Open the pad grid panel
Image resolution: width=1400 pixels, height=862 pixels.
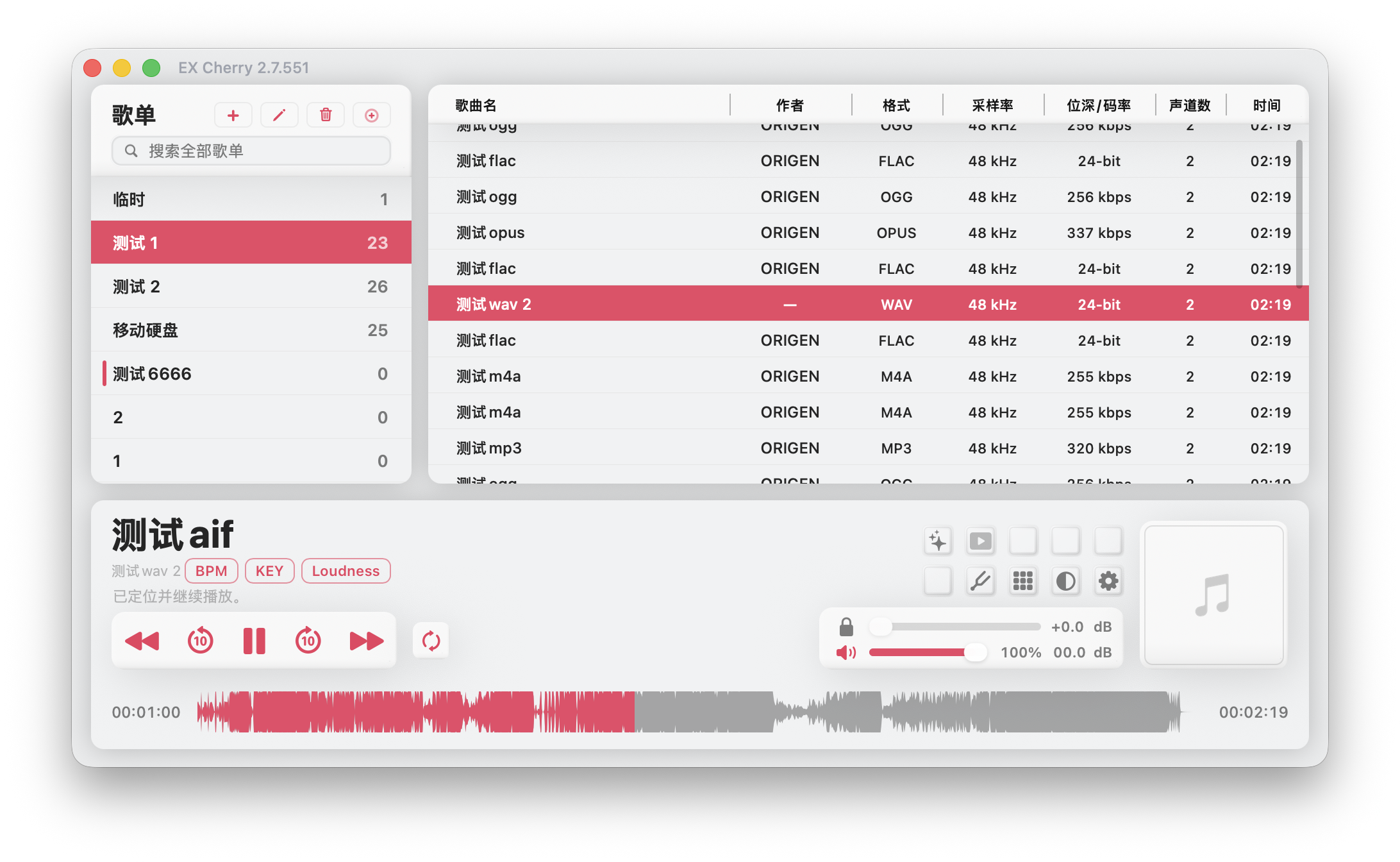[x=1023, y=581]
